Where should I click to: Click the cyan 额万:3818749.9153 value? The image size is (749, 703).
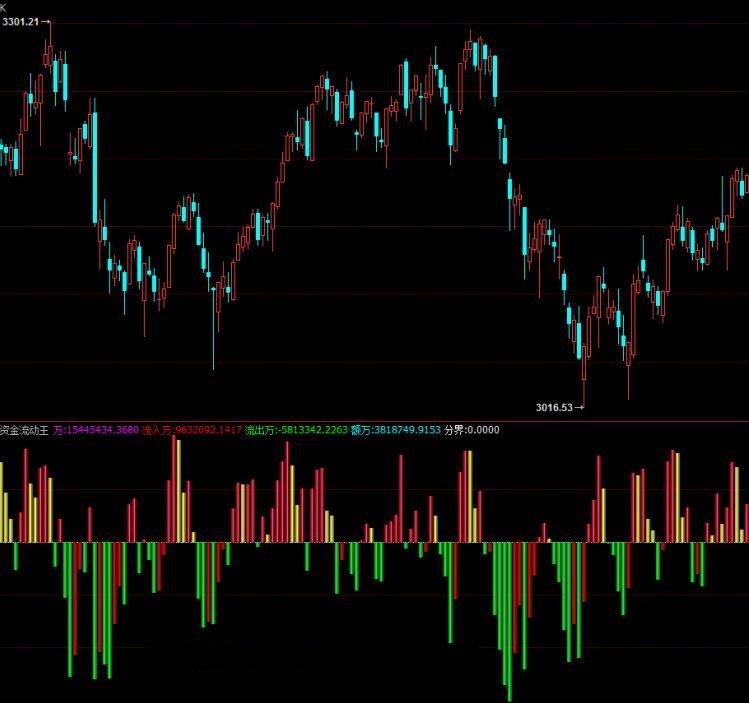pos(396,430)
